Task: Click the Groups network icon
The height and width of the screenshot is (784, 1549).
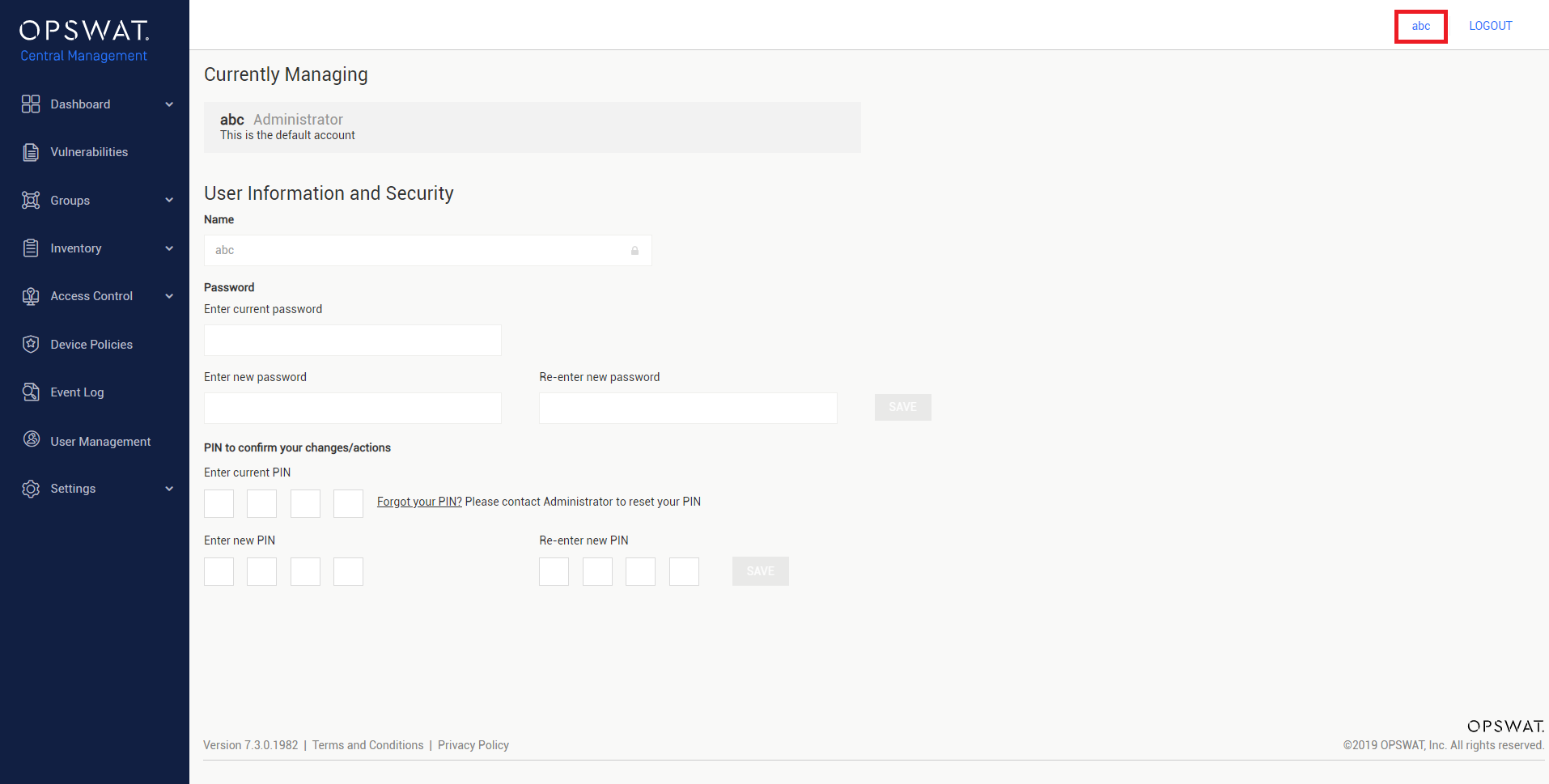Action: (x=31, y=200)
